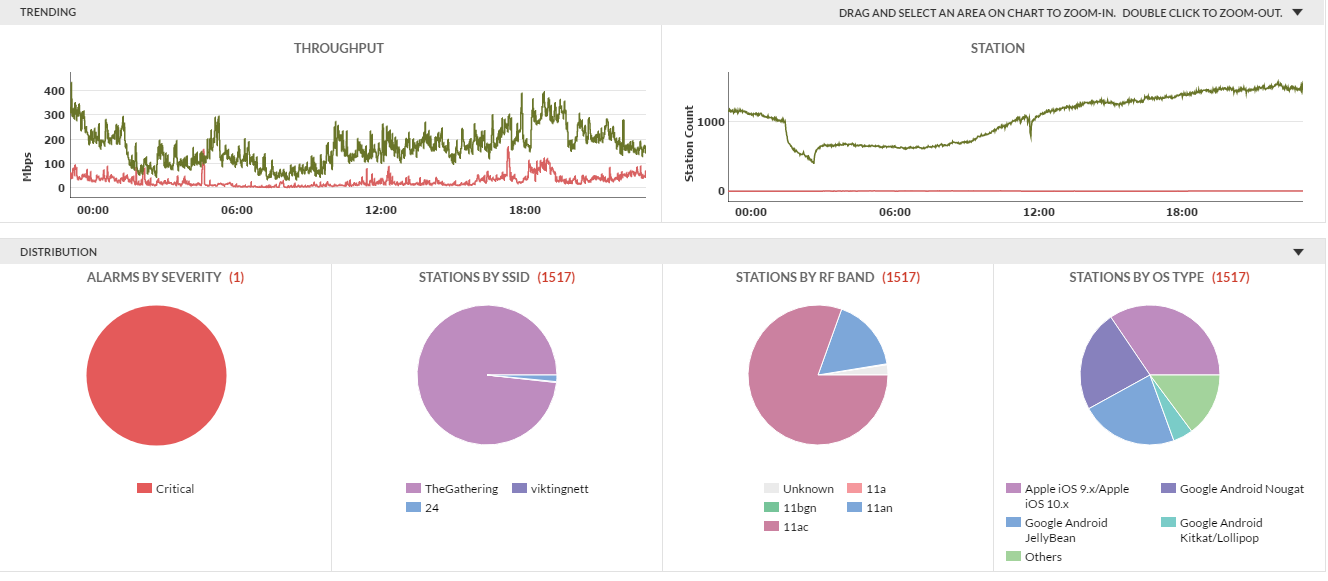The width and height of the screenshot is (1328, 581).
Task: Click the 11bgn legend swatch
Action: pyautogui.click(x=771, y=508)
